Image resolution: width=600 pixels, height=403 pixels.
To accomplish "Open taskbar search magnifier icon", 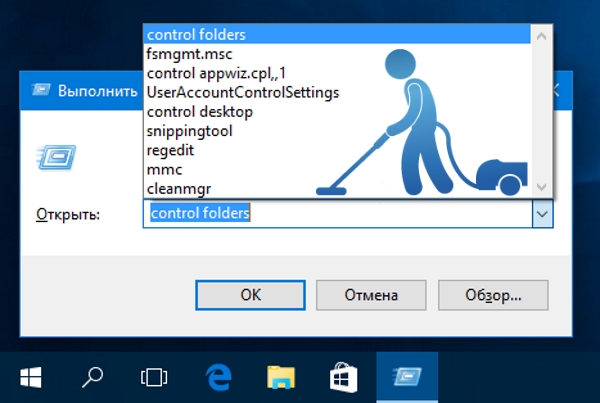I will click(x=92, y=377).
